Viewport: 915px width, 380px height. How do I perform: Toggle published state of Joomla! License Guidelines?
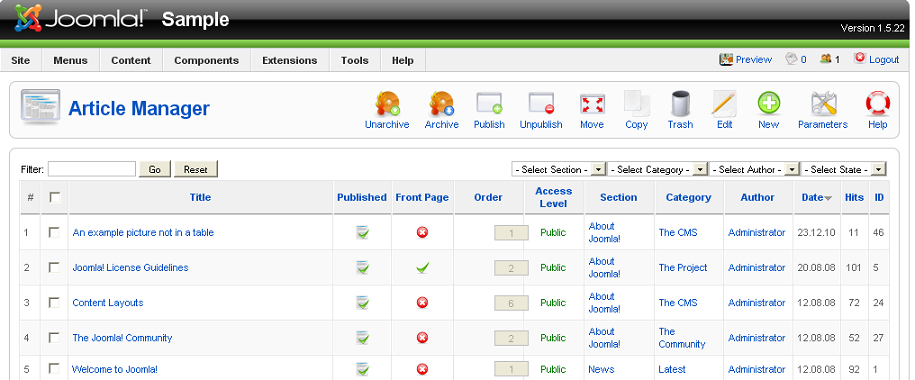362,268
